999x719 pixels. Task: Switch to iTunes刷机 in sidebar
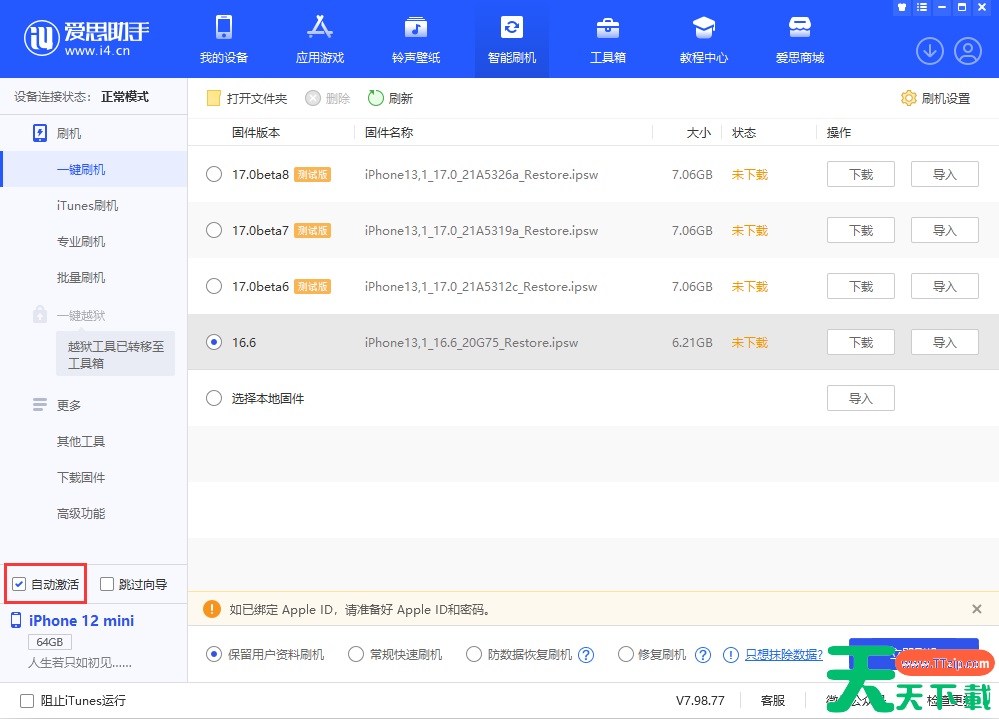click(x=88, y=205)
